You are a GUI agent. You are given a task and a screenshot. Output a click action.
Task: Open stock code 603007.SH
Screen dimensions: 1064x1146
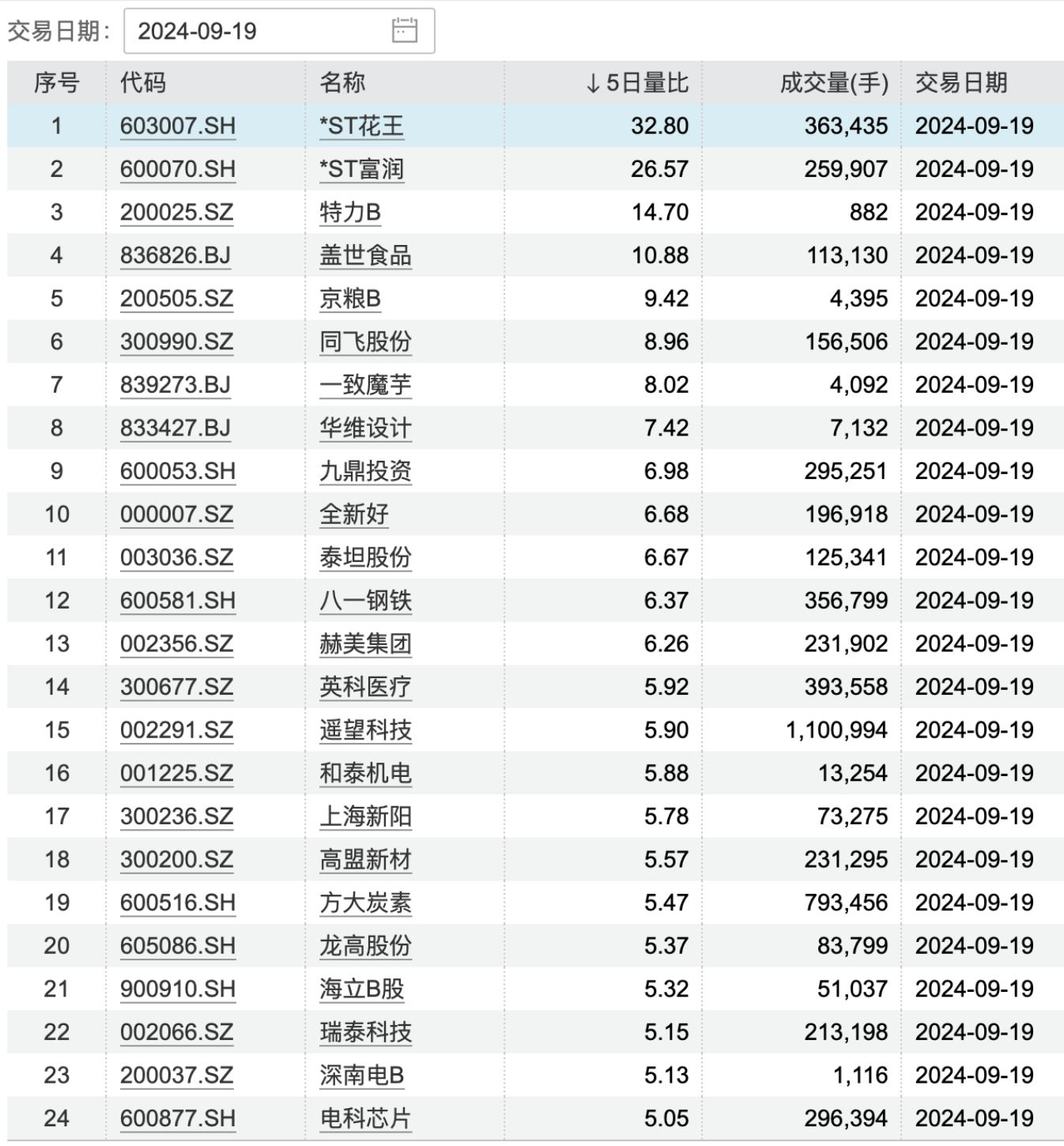178,126
